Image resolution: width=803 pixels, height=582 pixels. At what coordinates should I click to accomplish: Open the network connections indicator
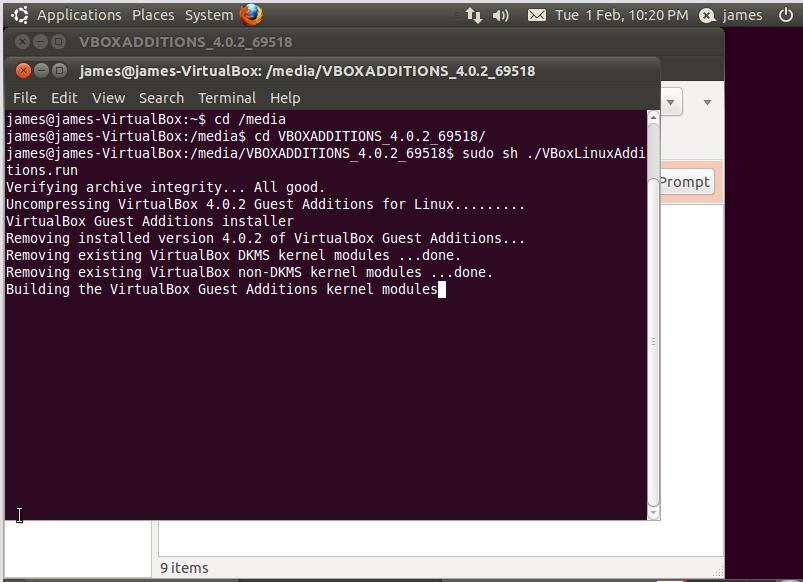472,15
